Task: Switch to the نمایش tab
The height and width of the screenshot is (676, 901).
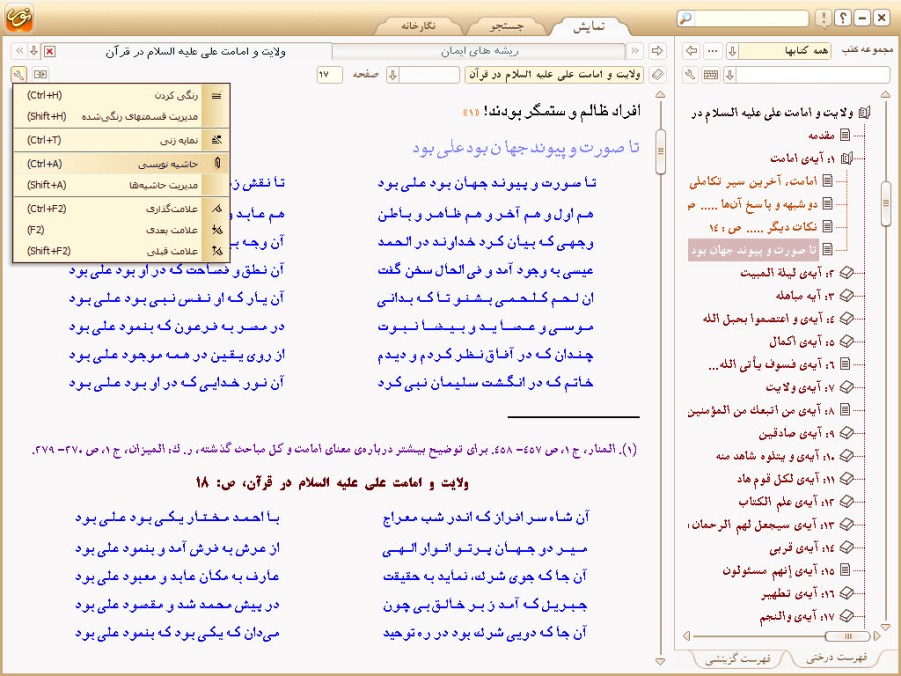Action: [x=588, y=26]
